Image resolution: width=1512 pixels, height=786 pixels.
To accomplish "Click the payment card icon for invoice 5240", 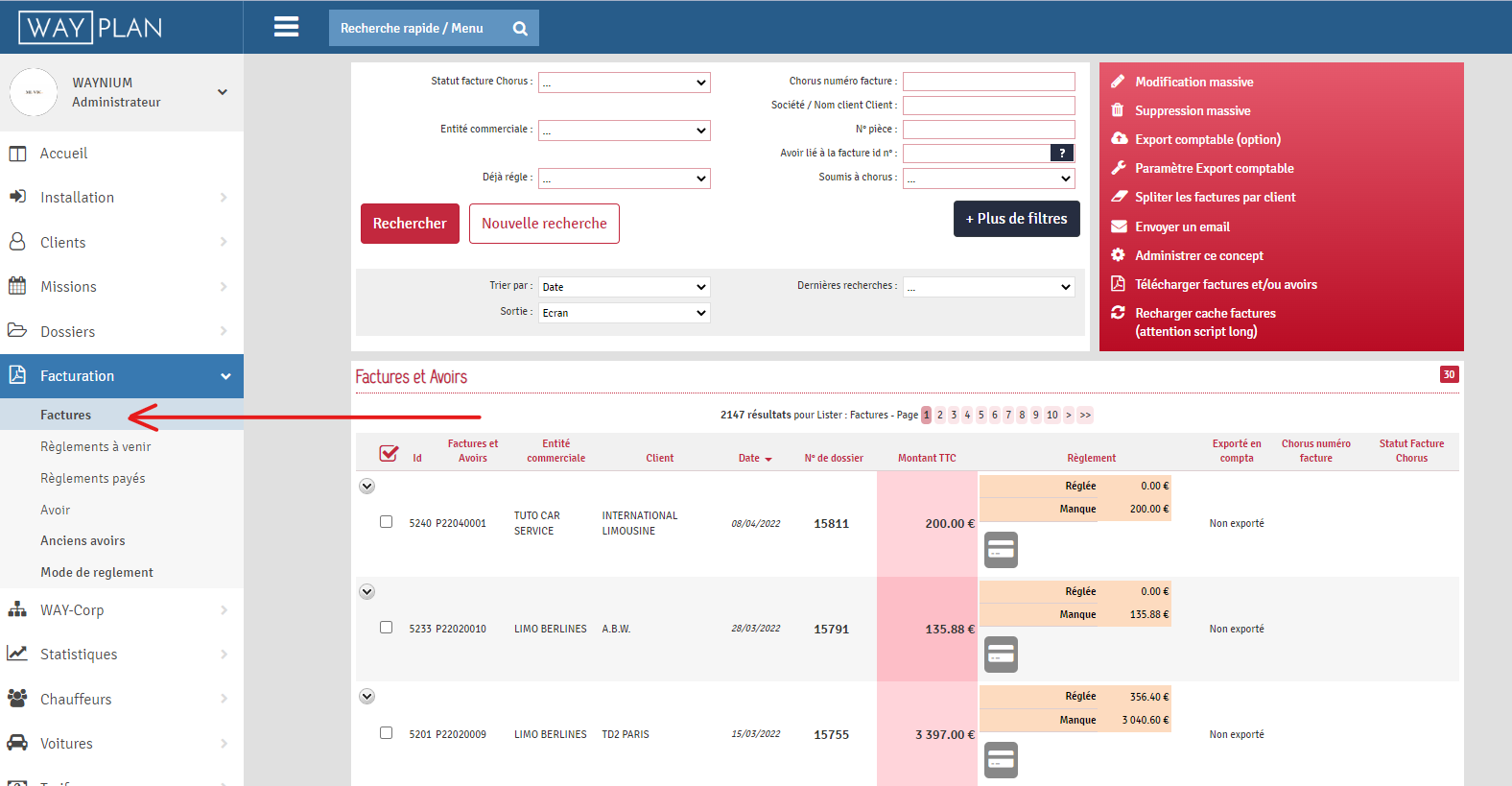I will [1001, 550].
